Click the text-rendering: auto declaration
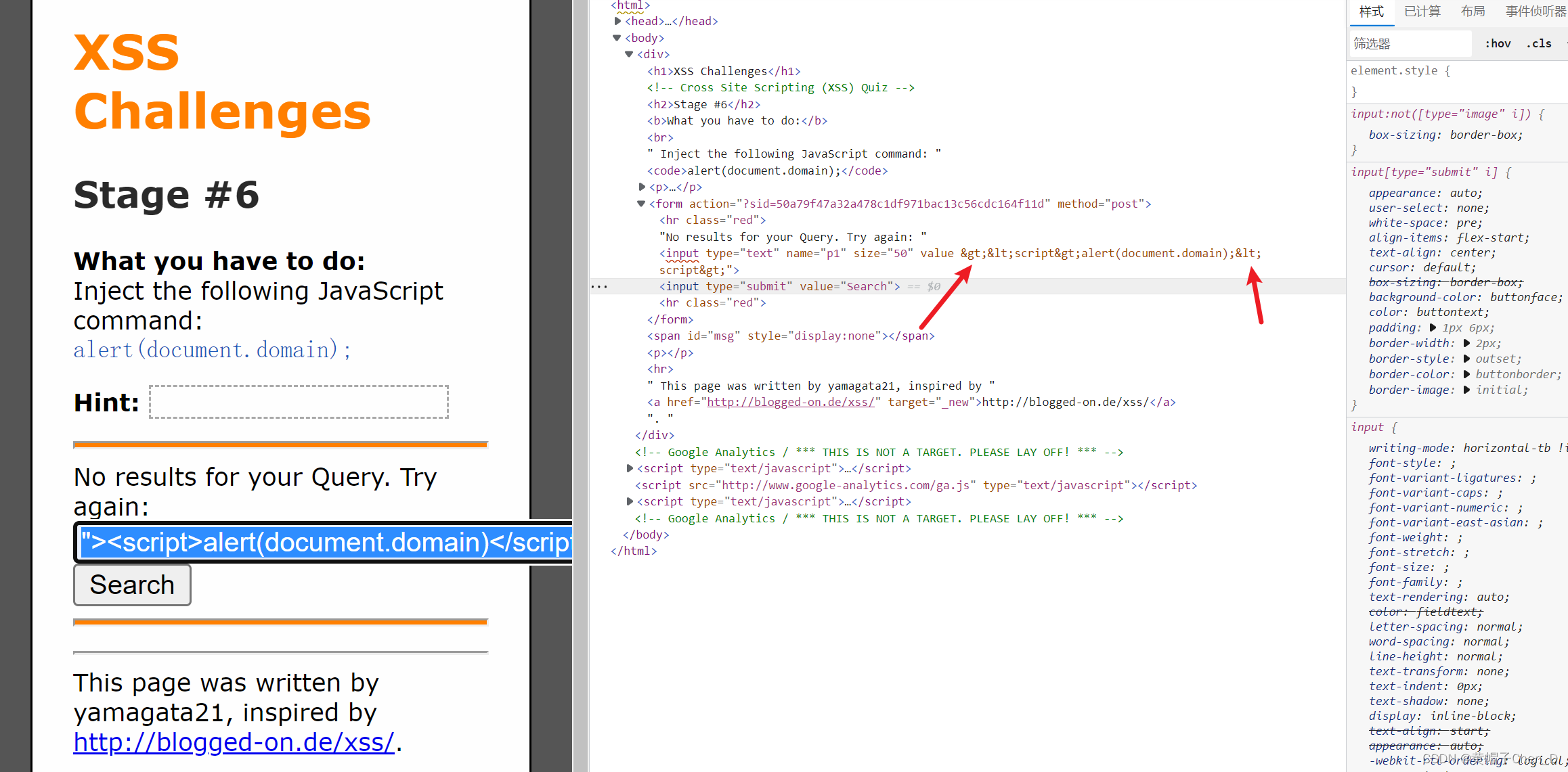1568x772 pixels. (x=1439, y=597)
